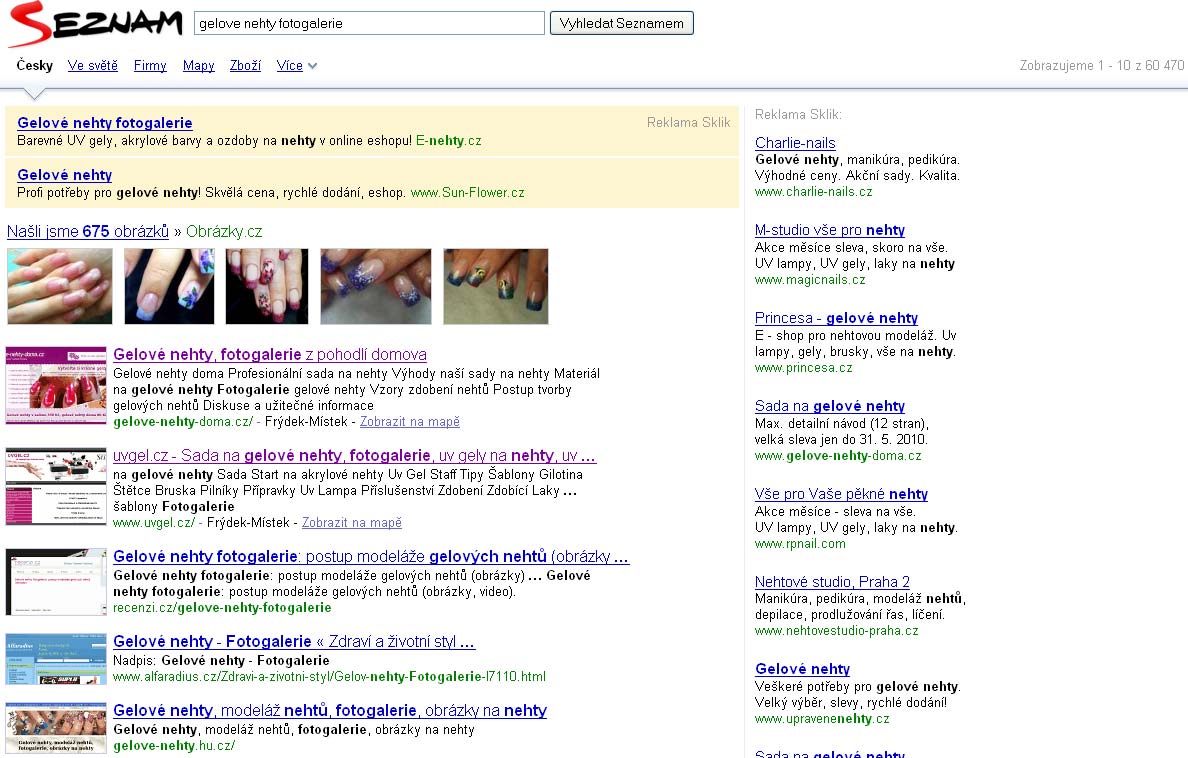Open the Mapy tab
This screenshot has height=758, width=1188.
(x=199, y=65)
